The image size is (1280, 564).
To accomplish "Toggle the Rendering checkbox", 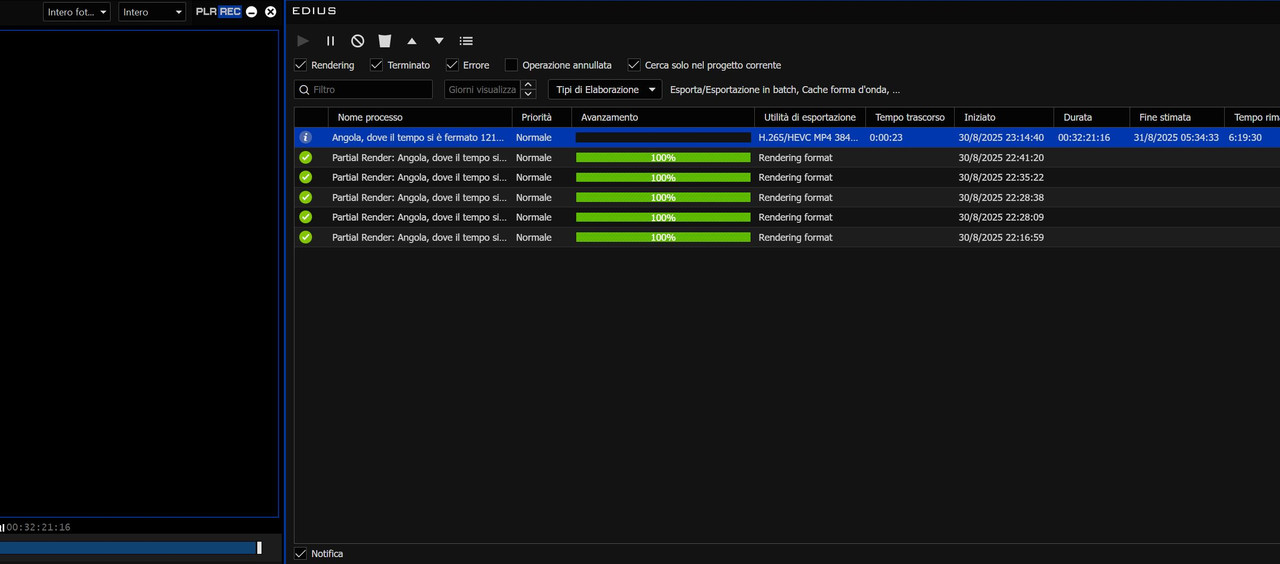I will 300,65.
